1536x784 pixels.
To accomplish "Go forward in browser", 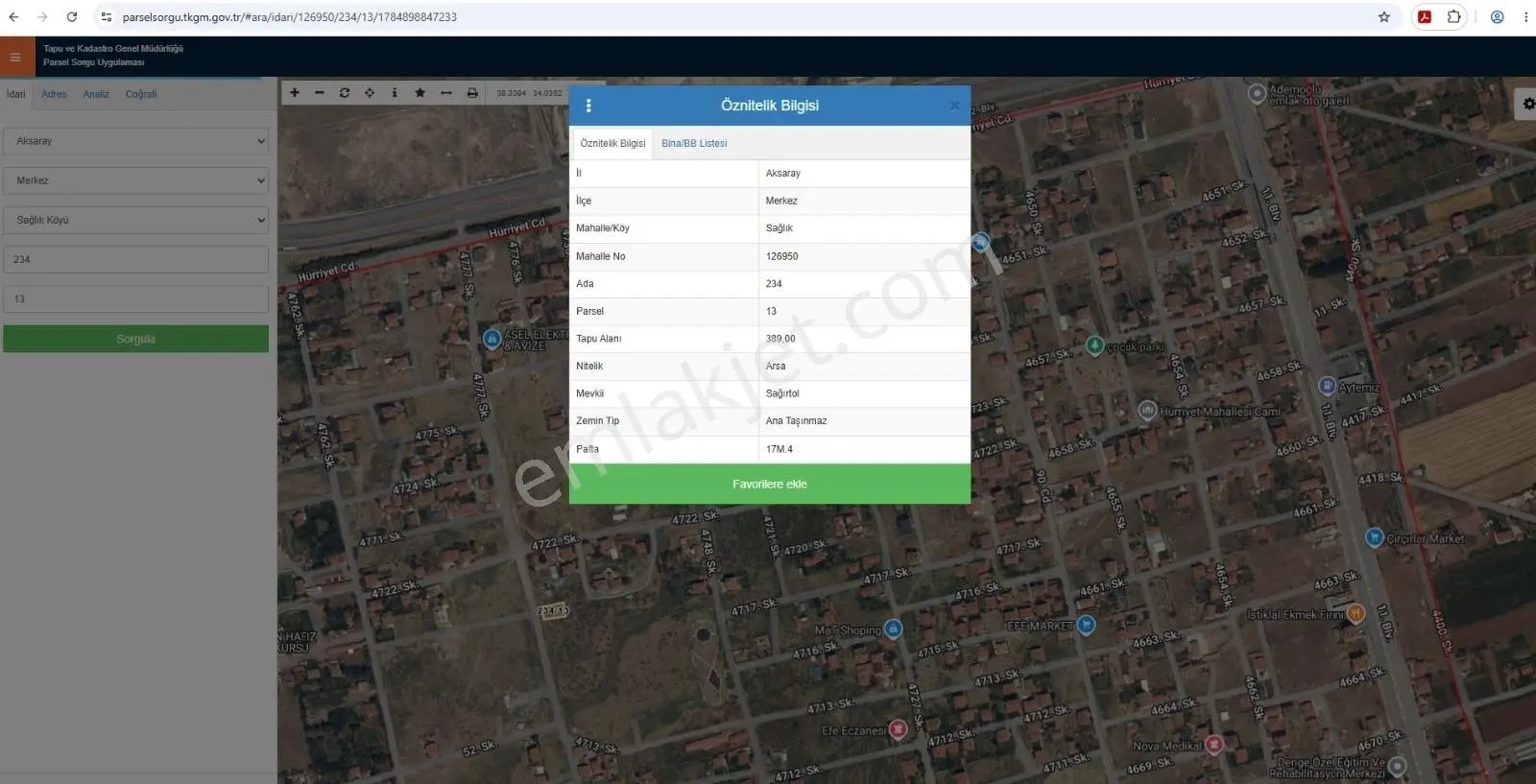I will [x=42, y=17].
